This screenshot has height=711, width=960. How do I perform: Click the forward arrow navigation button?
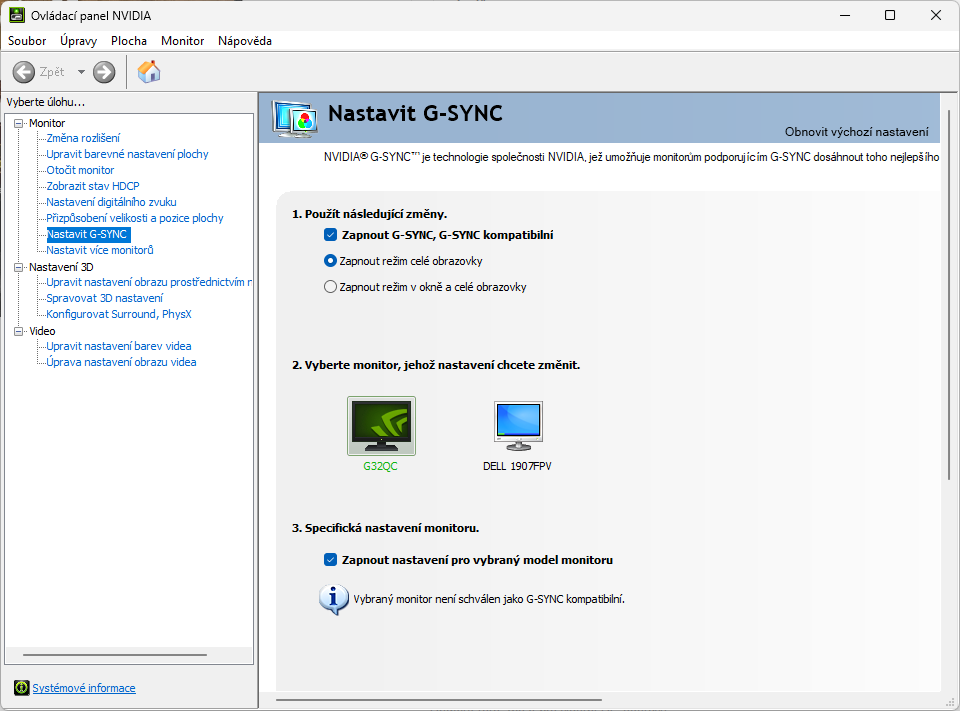104,72
